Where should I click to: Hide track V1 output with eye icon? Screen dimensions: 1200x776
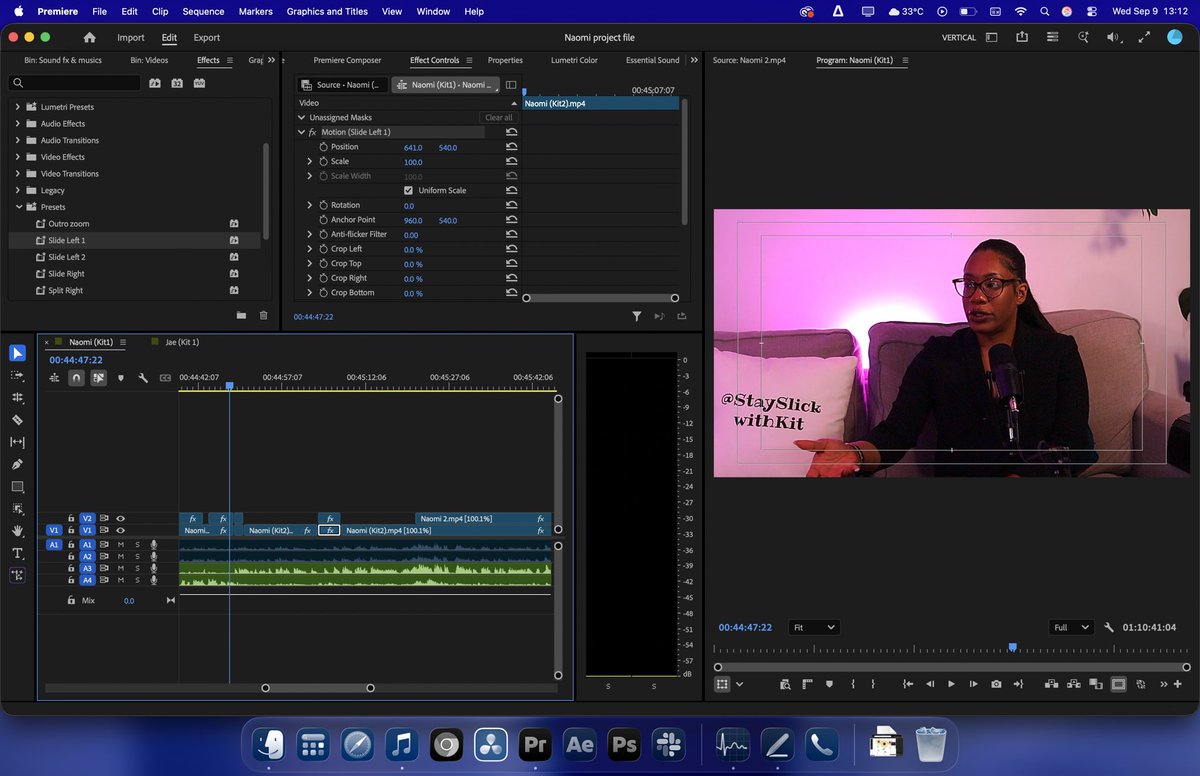(121, 530)
